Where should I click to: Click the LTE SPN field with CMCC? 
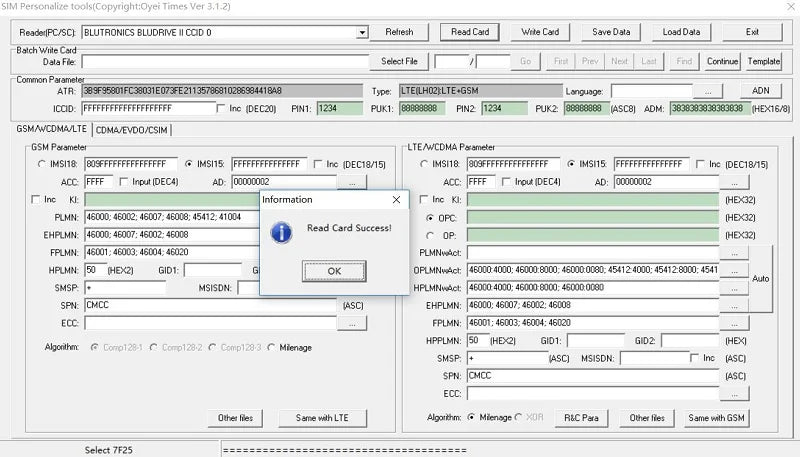593,376
